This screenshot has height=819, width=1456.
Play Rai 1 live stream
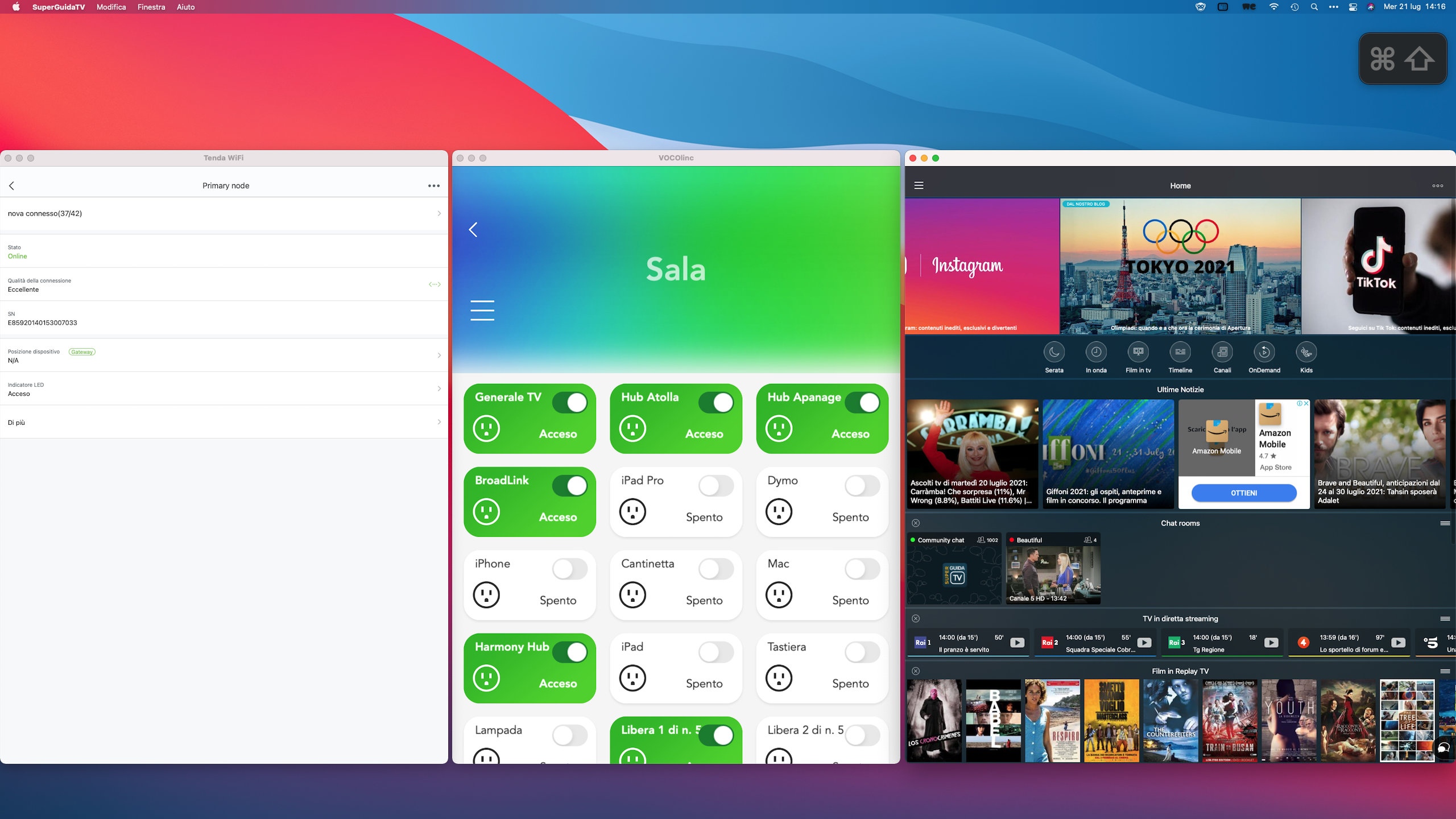tap(1017, 643)
